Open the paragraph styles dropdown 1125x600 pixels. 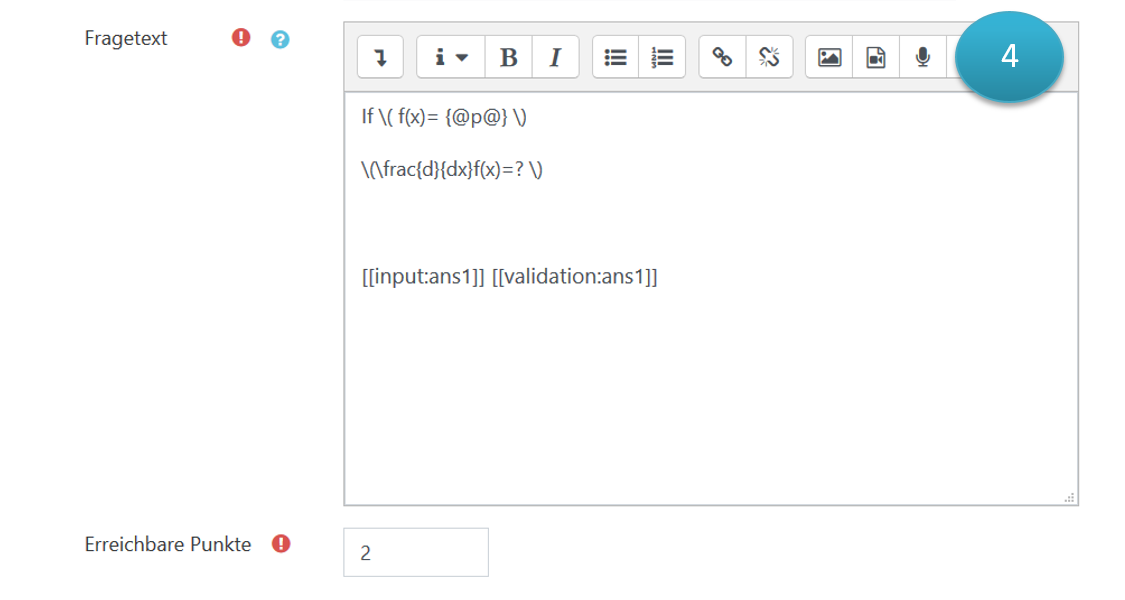click(x=451, y=58)
